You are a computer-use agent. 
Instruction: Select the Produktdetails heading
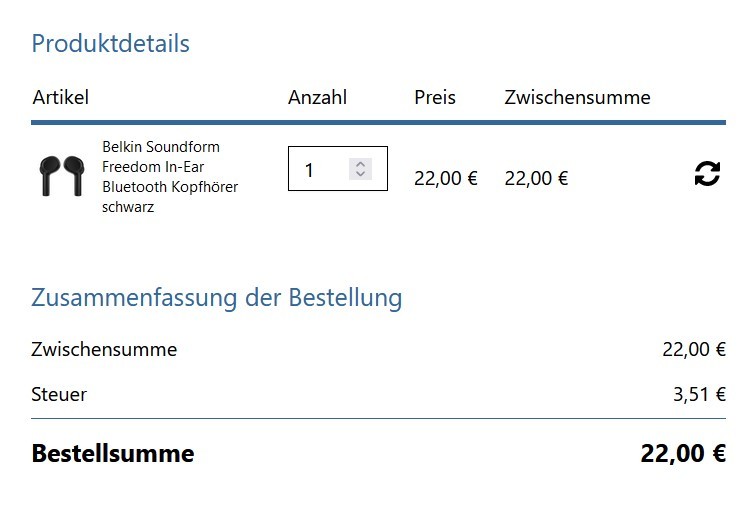click(110, 43)
